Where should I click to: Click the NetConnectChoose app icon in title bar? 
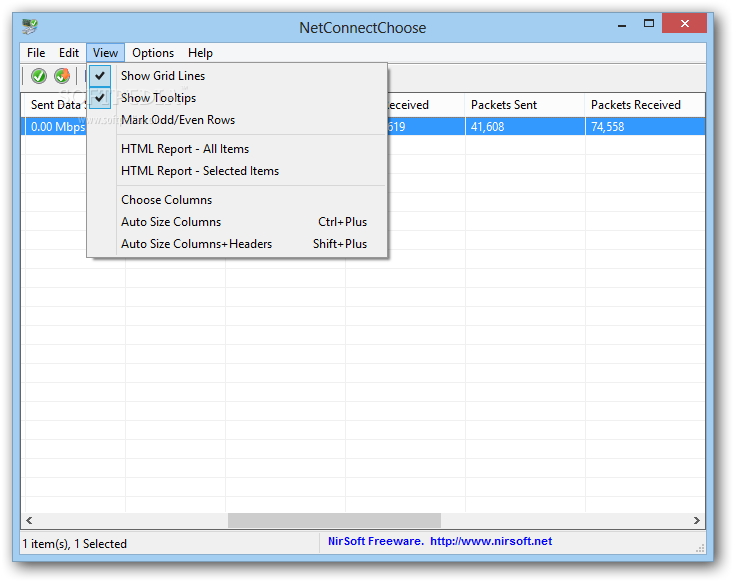(x=30, y=26)
